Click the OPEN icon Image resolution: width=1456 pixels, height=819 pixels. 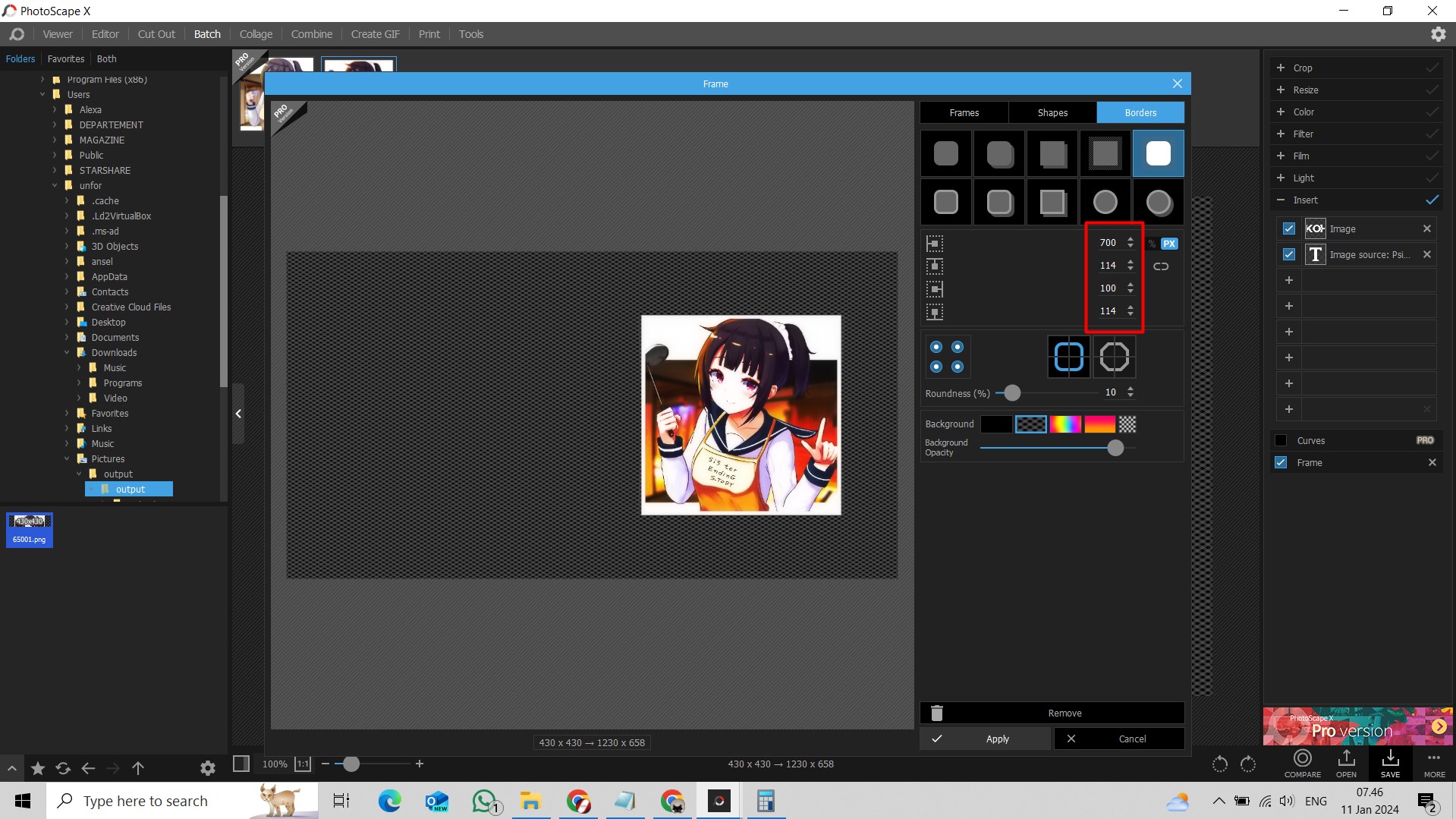1346,764
